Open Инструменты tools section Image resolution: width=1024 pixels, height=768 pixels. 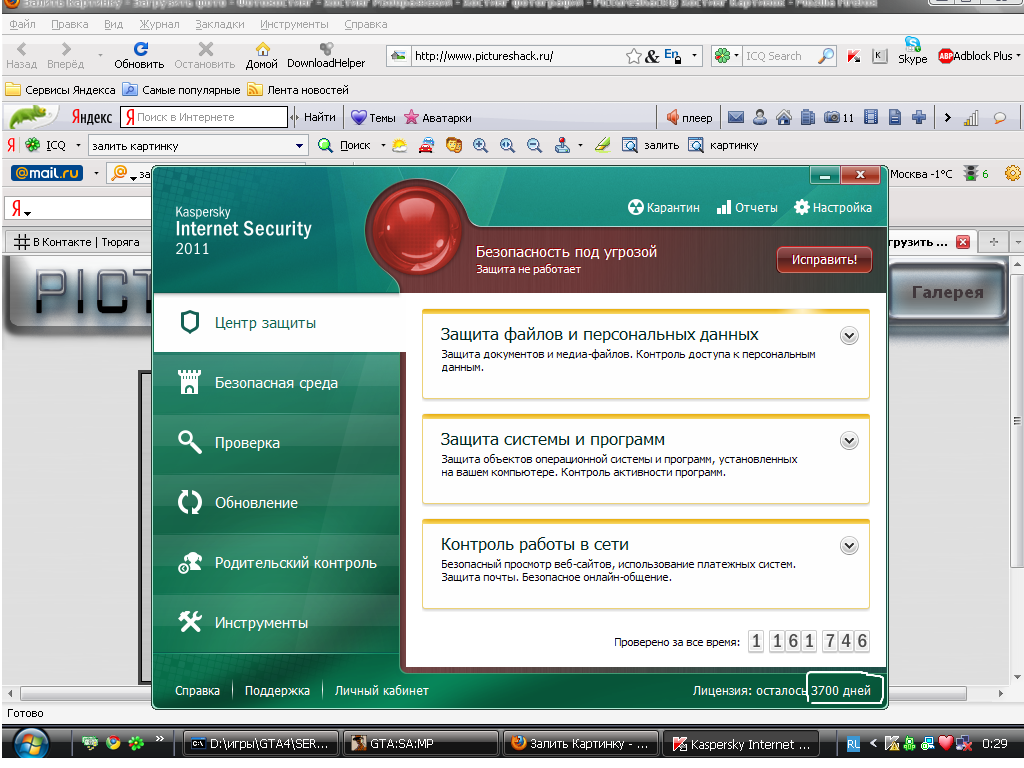click(x=277, y=623)
